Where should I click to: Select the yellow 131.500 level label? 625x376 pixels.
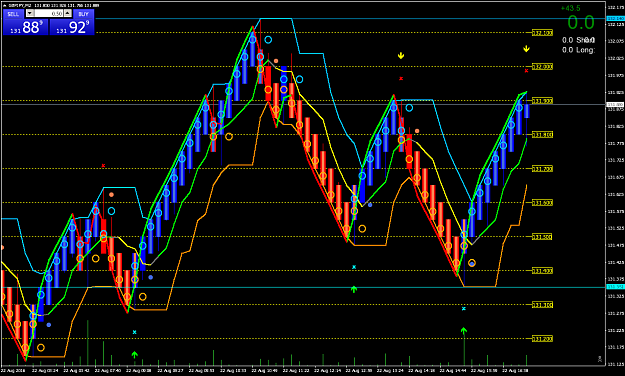(542, 237)
